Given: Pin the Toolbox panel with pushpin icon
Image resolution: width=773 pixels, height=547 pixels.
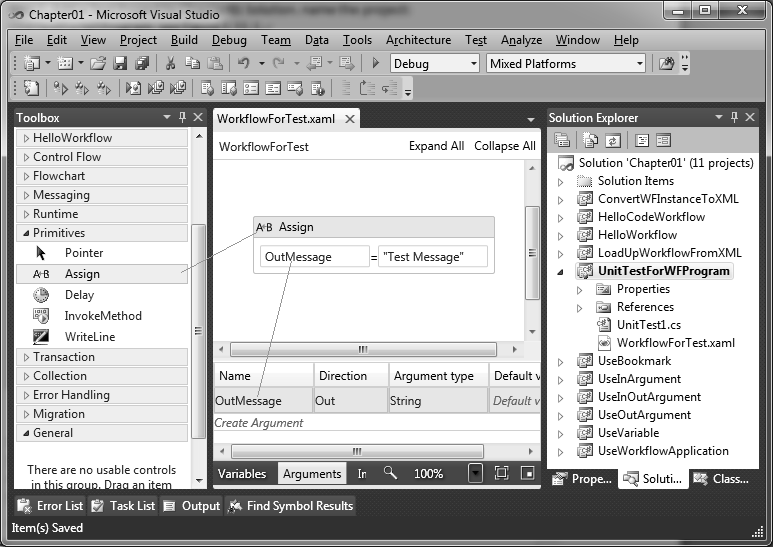Looking at the screenshot, I should 182,117.
